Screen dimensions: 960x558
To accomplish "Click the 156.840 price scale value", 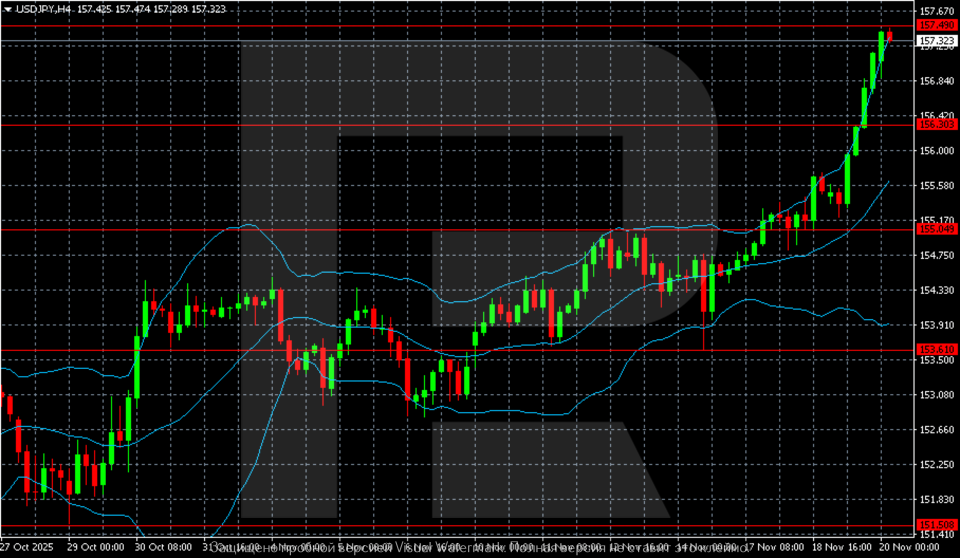I will coord(936,80).
